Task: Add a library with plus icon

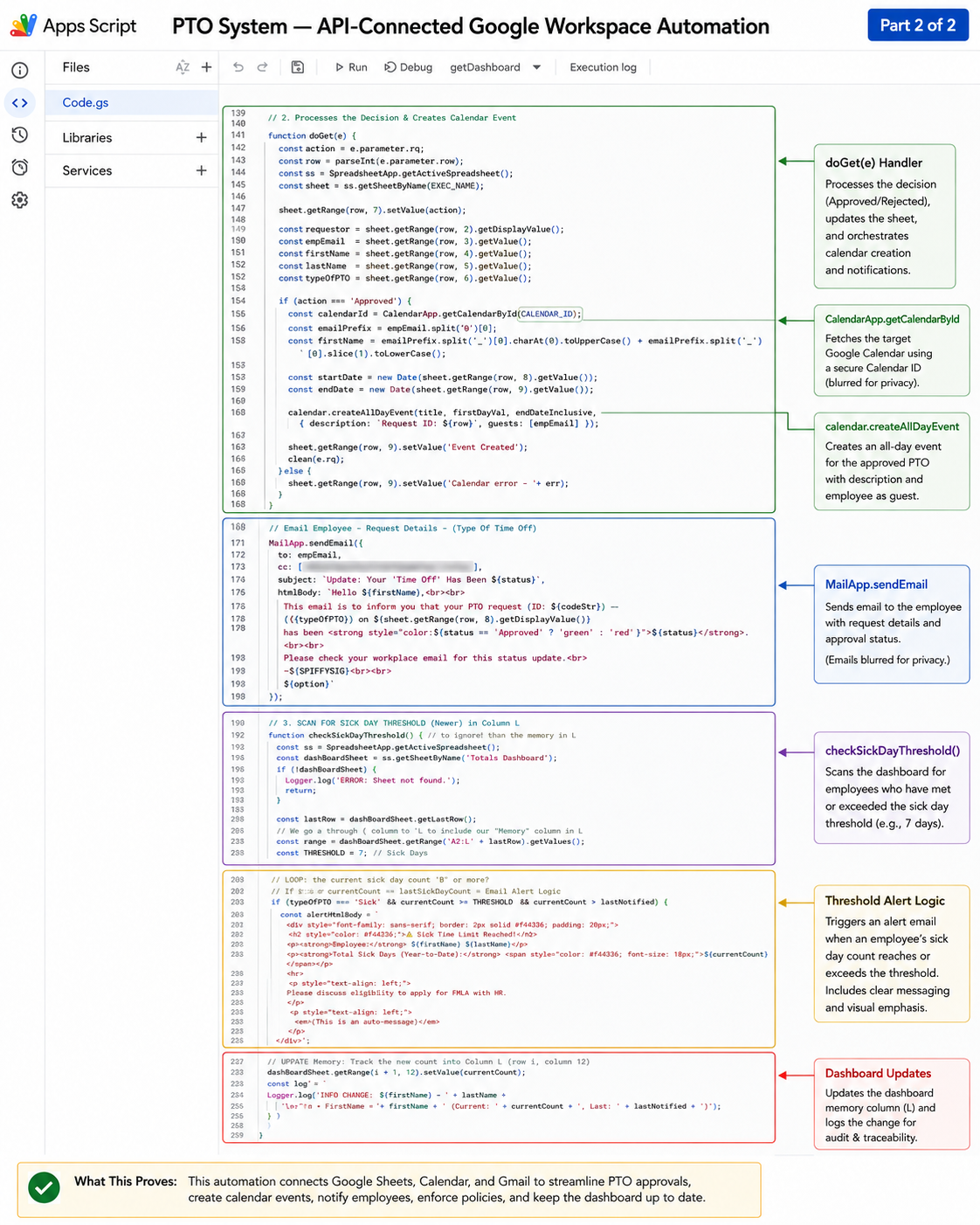Action: coord(202,137)
